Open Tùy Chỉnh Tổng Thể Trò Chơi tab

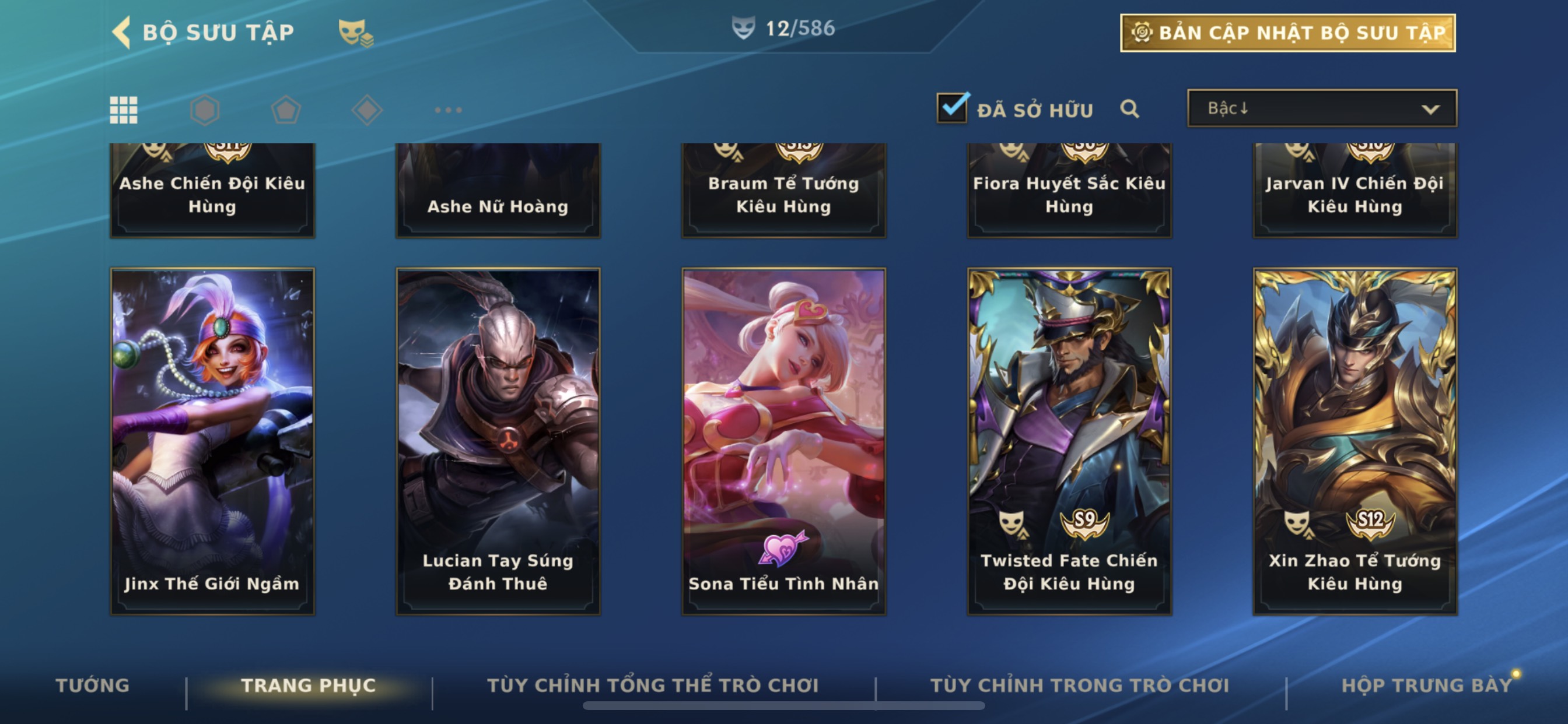653,685
